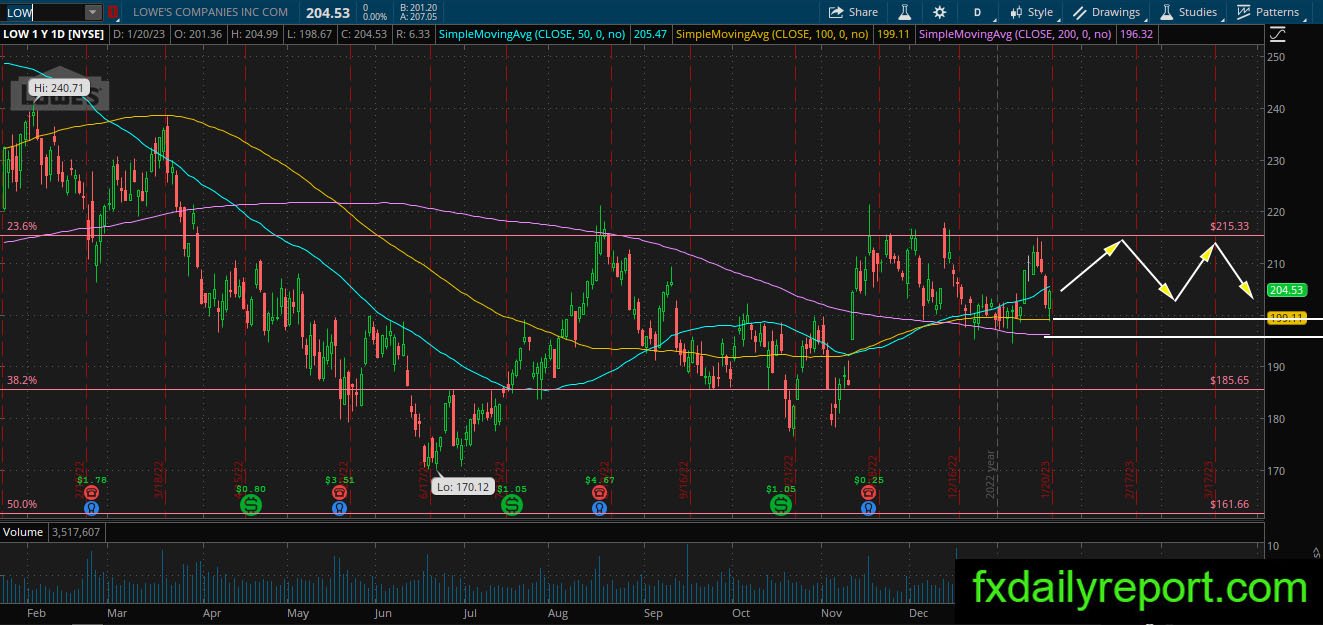
Task: Open the Style menu
Action: click(1031, 12)
